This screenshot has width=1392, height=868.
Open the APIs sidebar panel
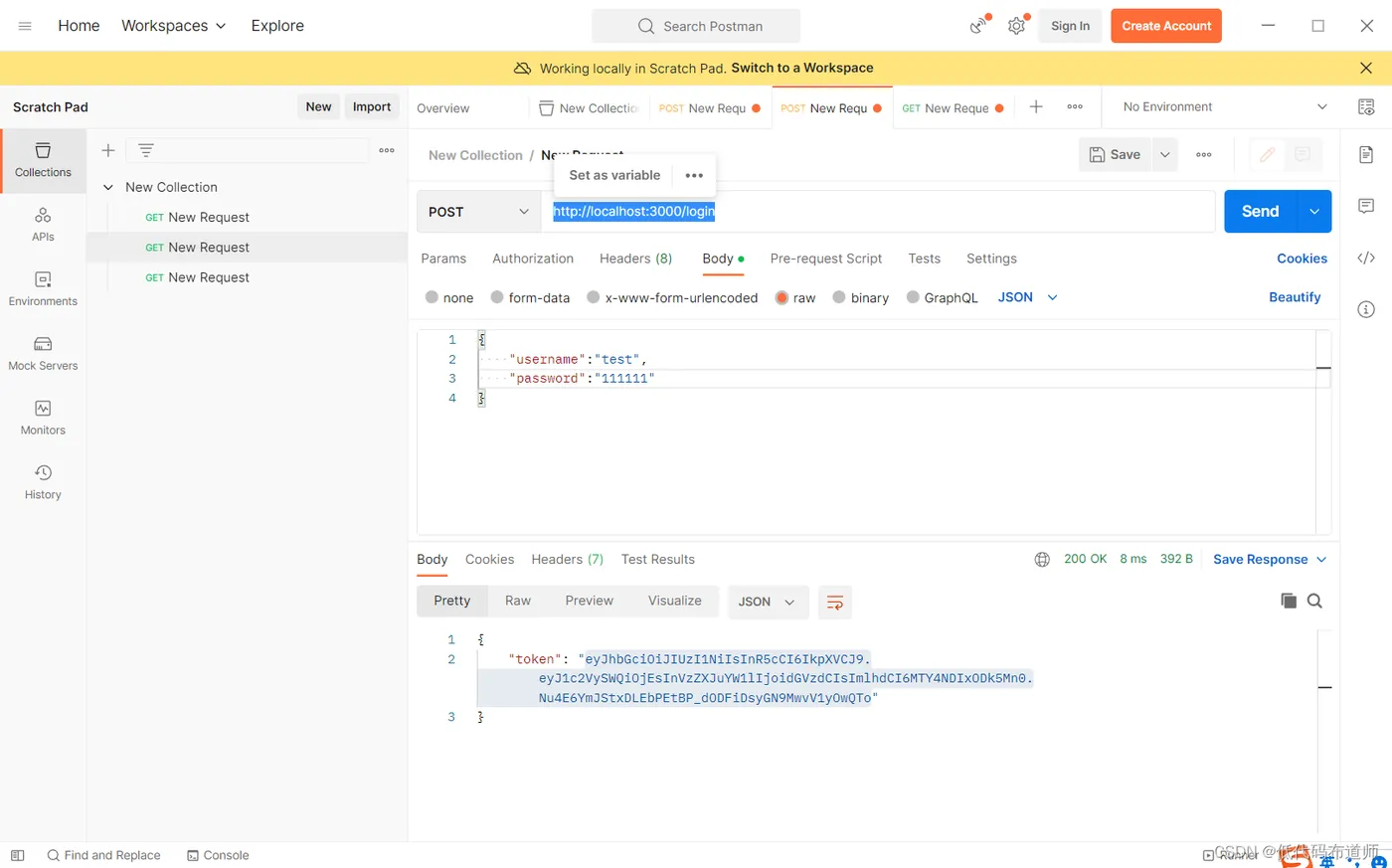[x=43, y=224]
